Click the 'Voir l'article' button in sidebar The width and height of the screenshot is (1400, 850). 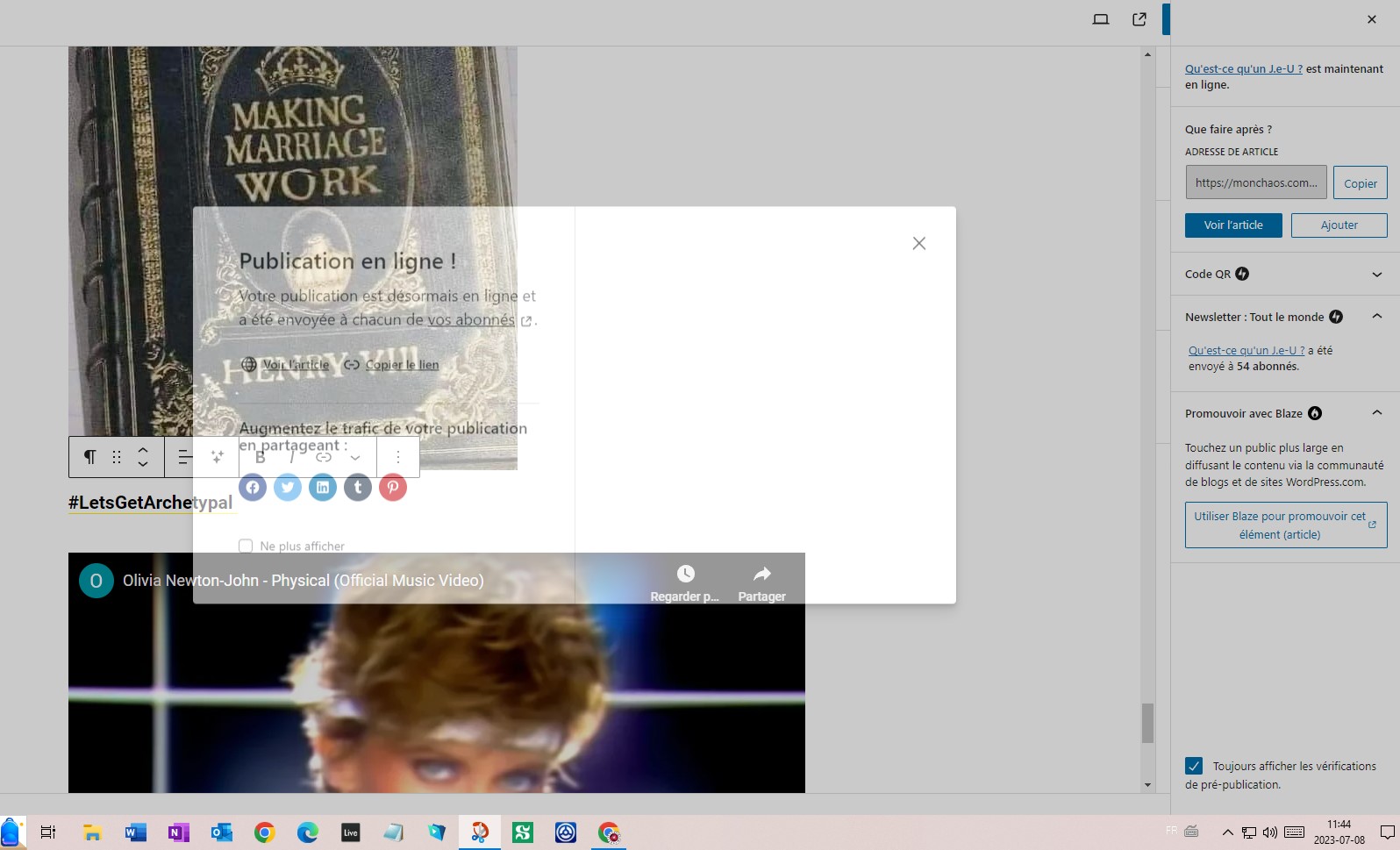click(1232, 225)
